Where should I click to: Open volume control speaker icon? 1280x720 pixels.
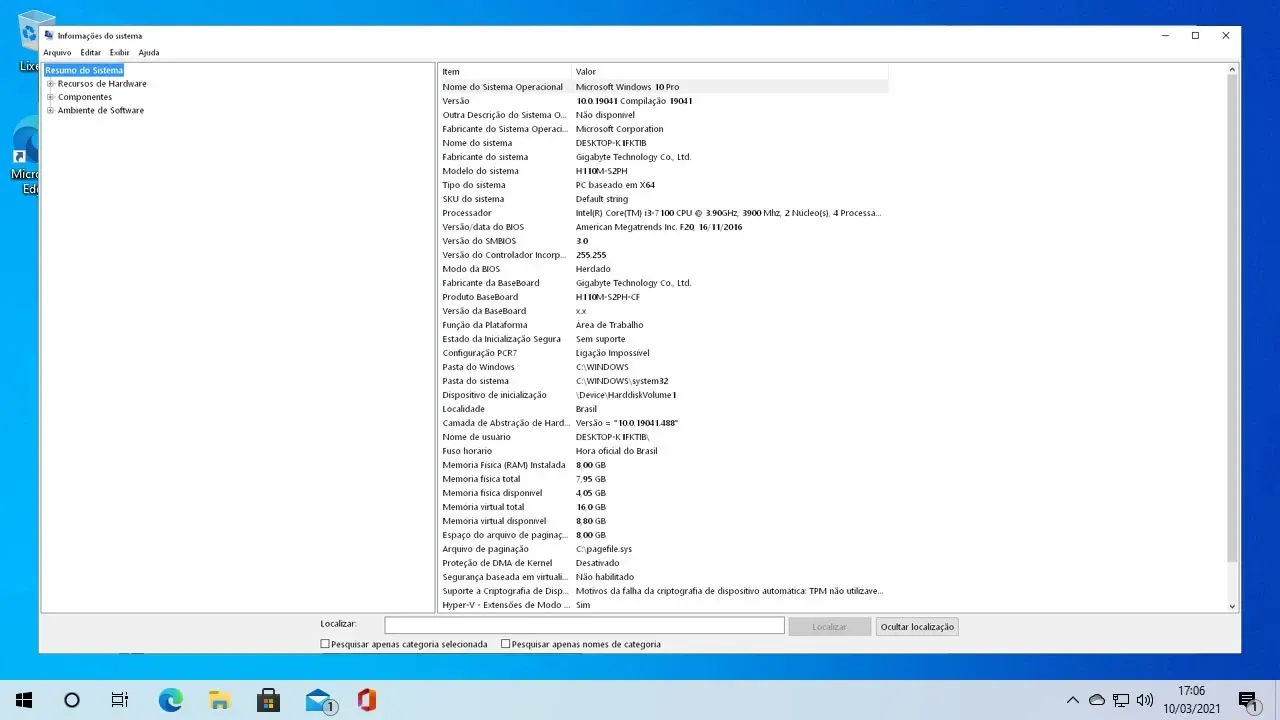coord(1145,700)
